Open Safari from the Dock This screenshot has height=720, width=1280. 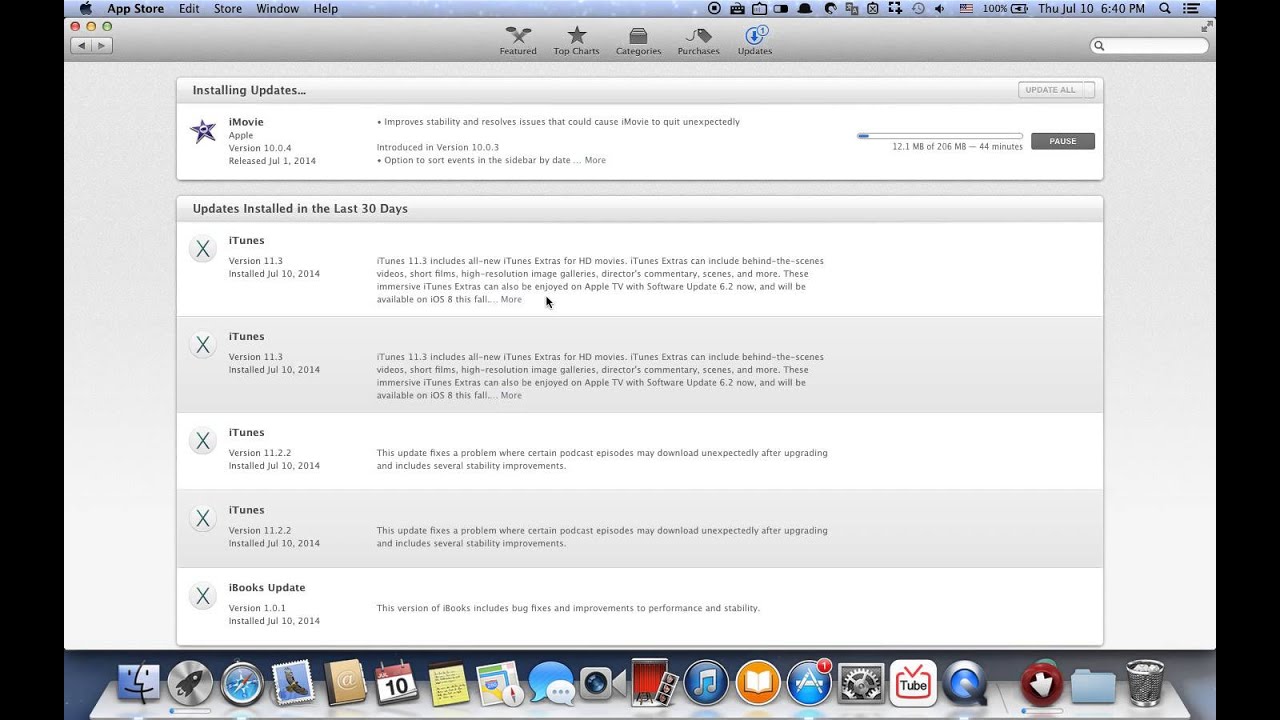[x=242, y=684]
